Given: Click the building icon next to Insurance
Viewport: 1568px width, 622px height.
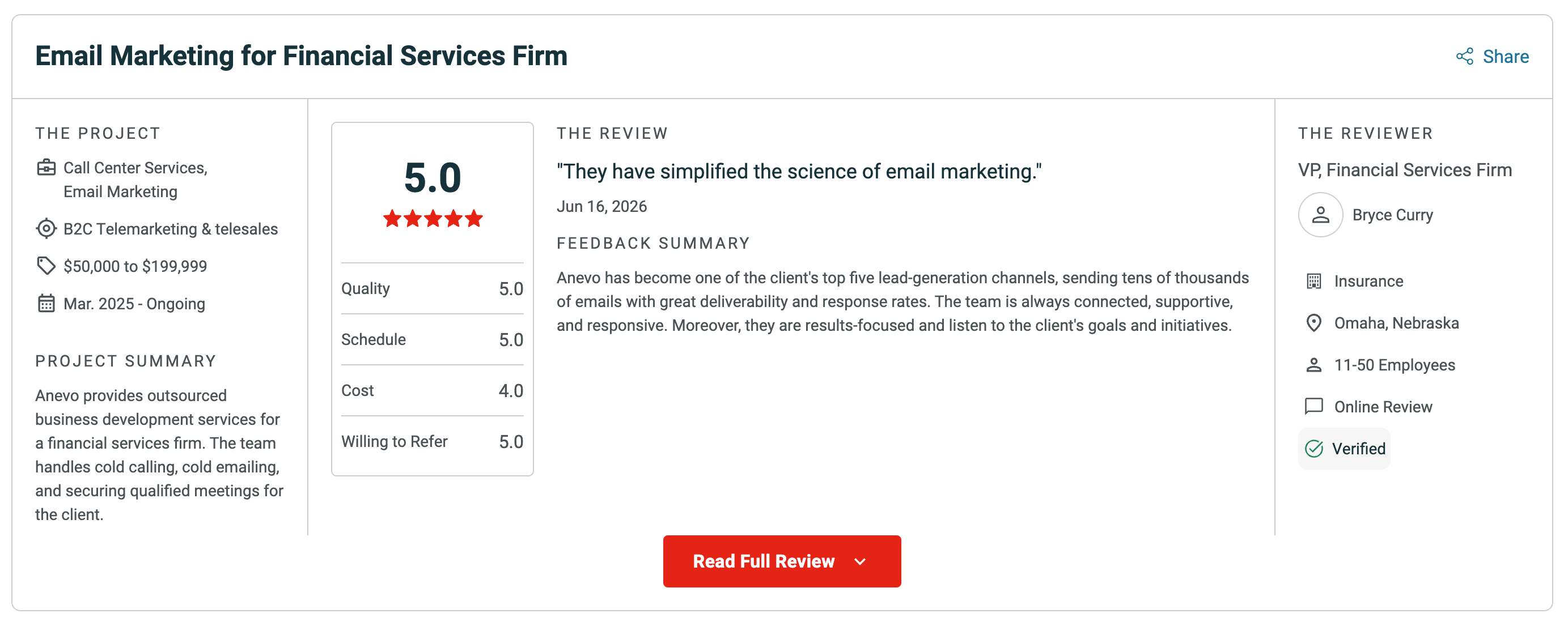Looking at the screenshot, I should (1313, 282).
